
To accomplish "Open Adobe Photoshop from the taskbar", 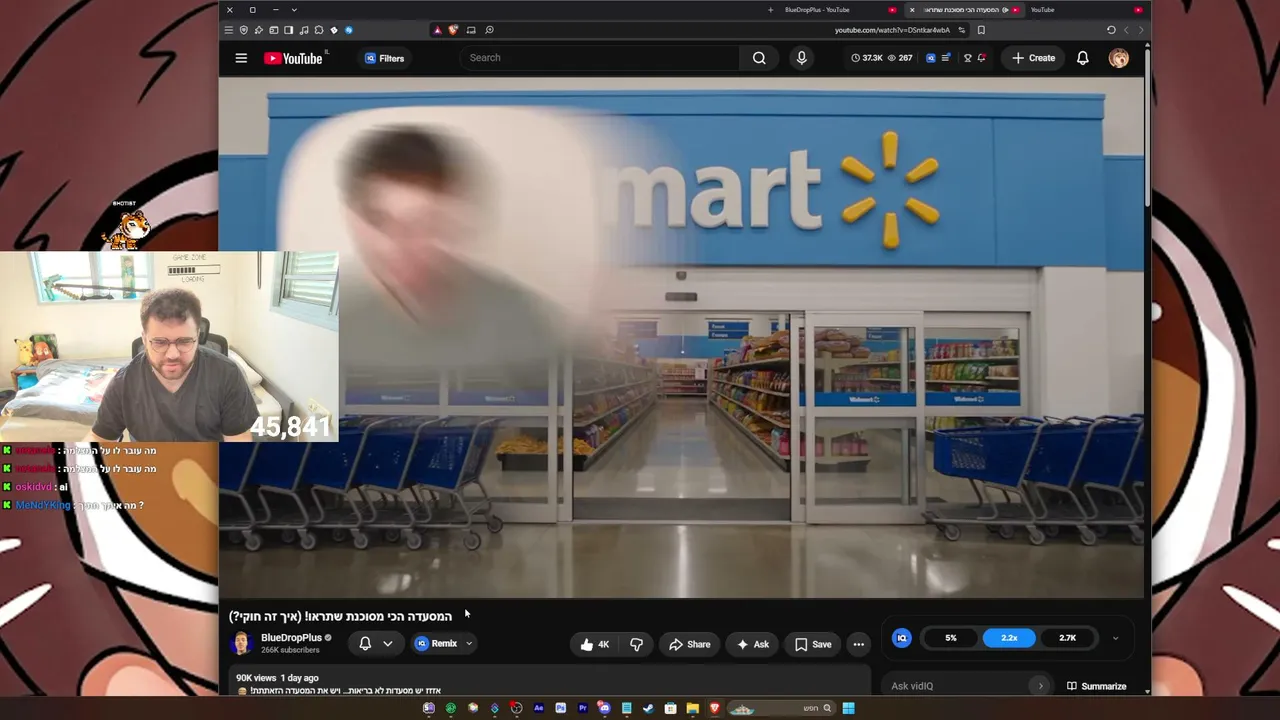I will click(560, 708).
